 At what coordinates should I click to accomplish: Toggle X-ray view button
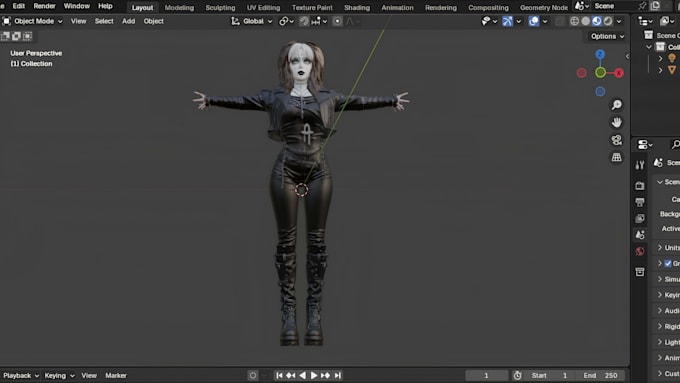pyautogui.click(x=560, y=21)
